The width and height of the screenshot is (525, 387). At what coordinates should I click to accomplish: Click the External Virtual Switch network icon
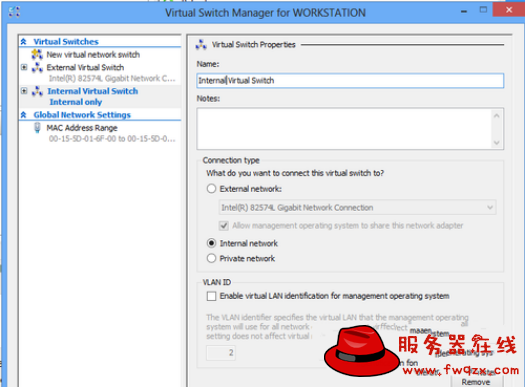pos(37,68)
